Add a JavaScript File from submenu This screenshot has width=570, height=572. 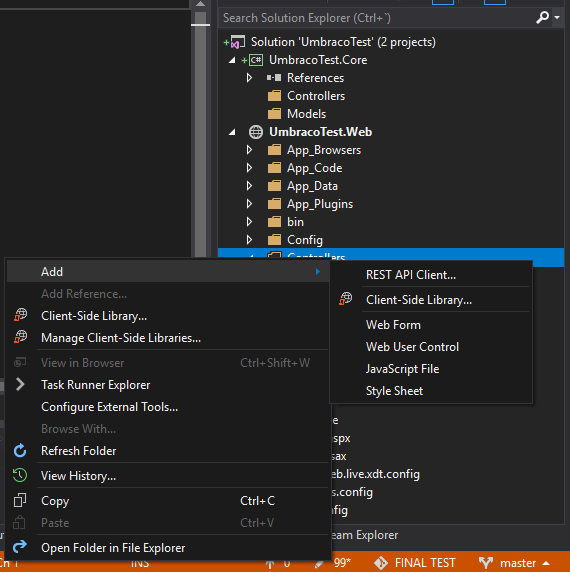(431, 369)
